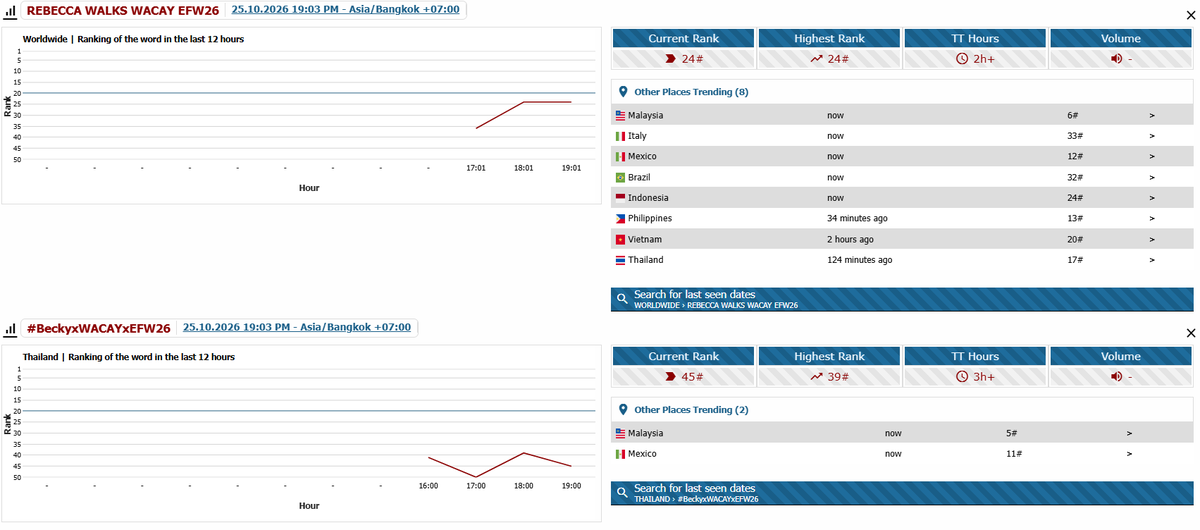Expand the Philippines 13# row arrow
The width and height of the screenshot is (1200, 530).
(1152, 218)
